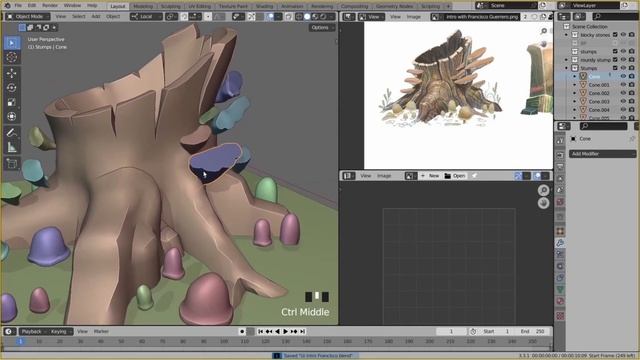Jump to end frame in timeline
This screenshot has height=360, width=640.
(302, 331)
